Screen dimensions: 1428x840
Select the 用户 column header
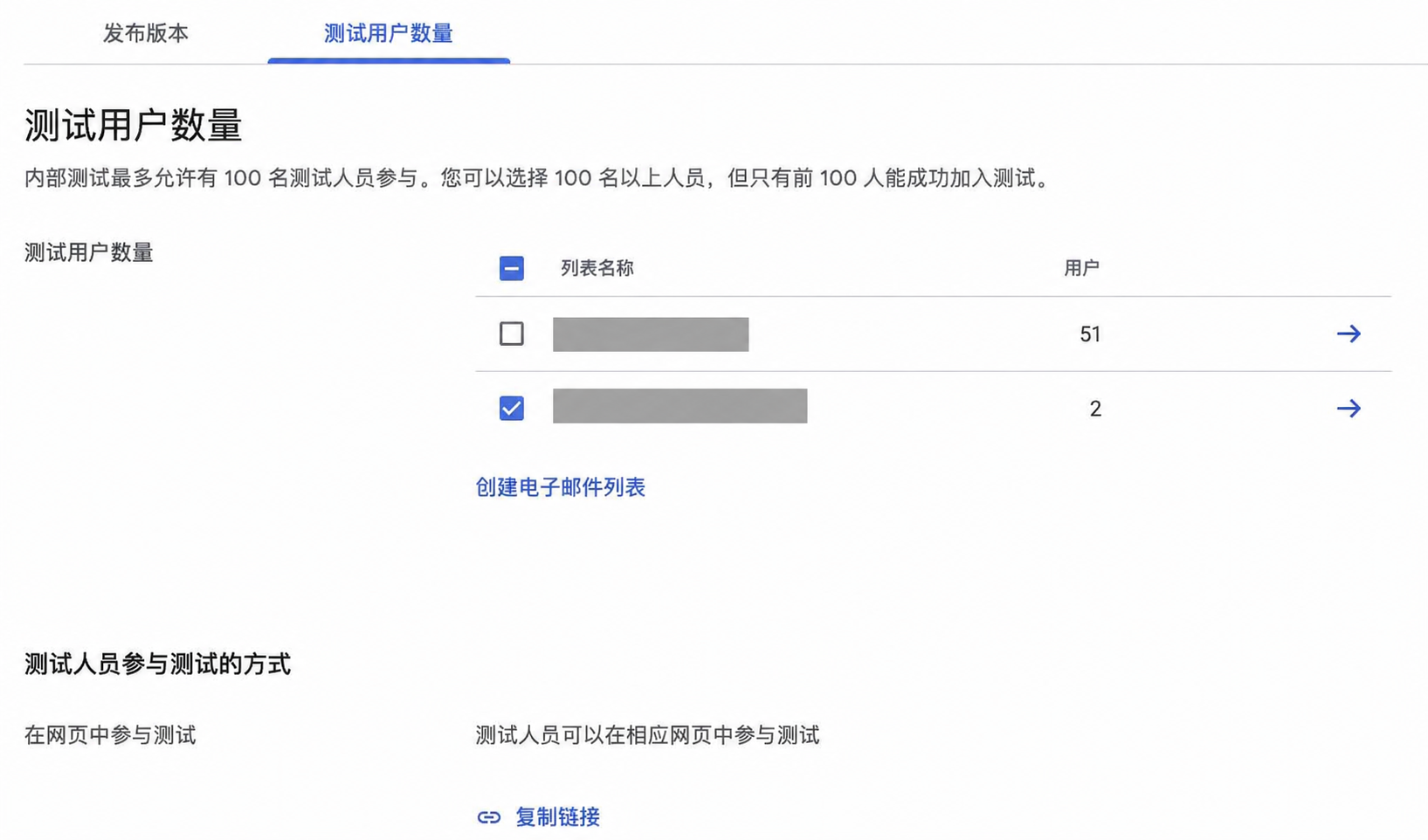click(1081, 268)
